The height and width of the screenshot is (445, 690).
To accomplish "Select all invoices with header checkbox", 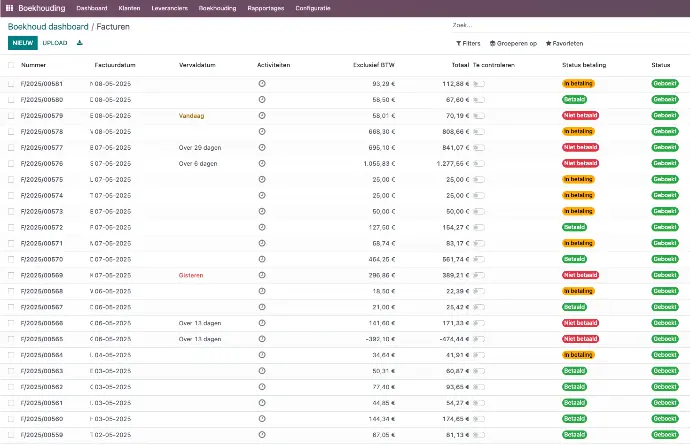I will (11, 65).
